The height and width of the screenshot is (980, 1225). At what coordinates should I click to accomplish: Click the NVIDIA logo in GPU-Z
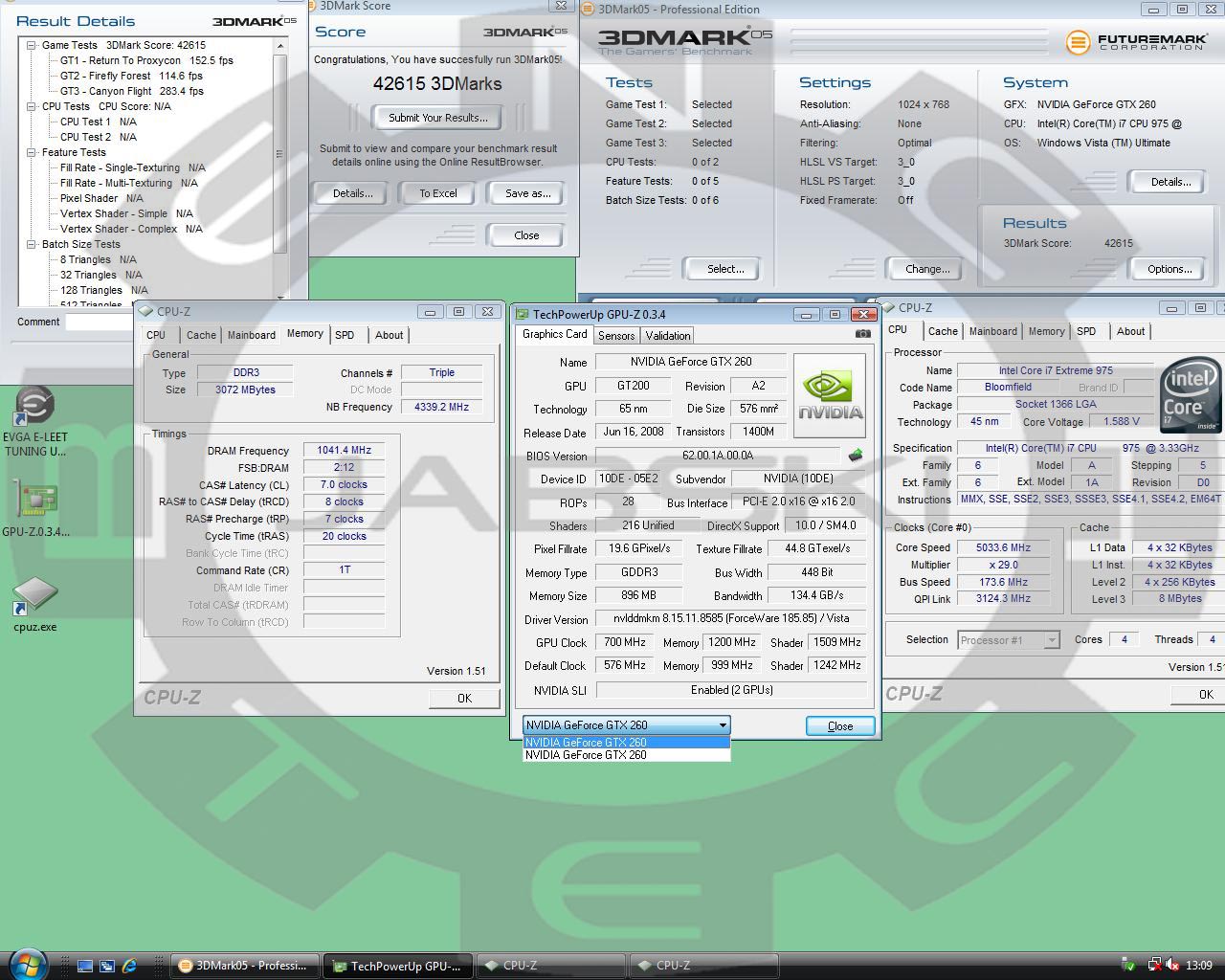[x=830, y=396]
